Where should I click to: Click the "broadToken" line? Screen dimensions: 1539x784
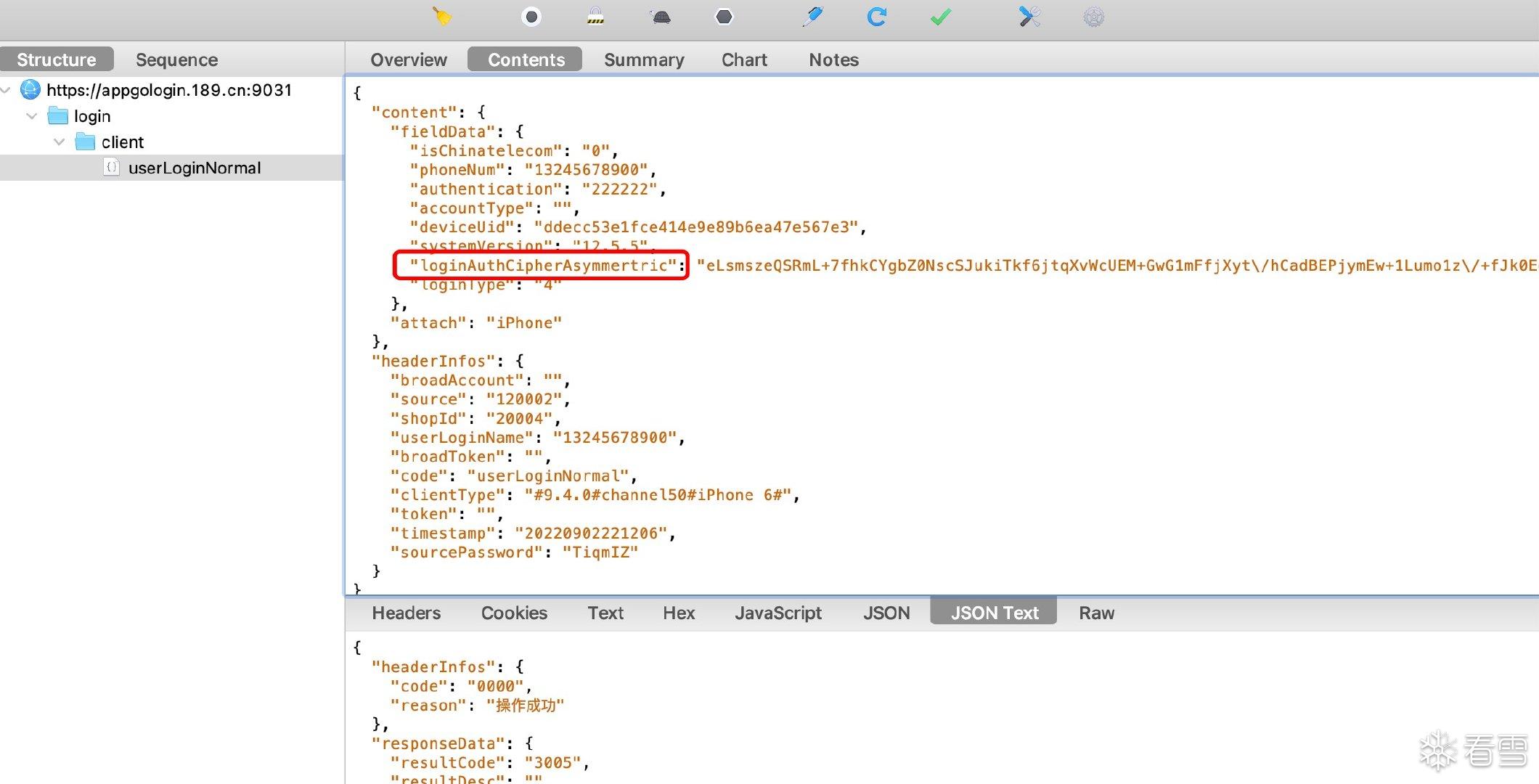[x=470, y=457]
